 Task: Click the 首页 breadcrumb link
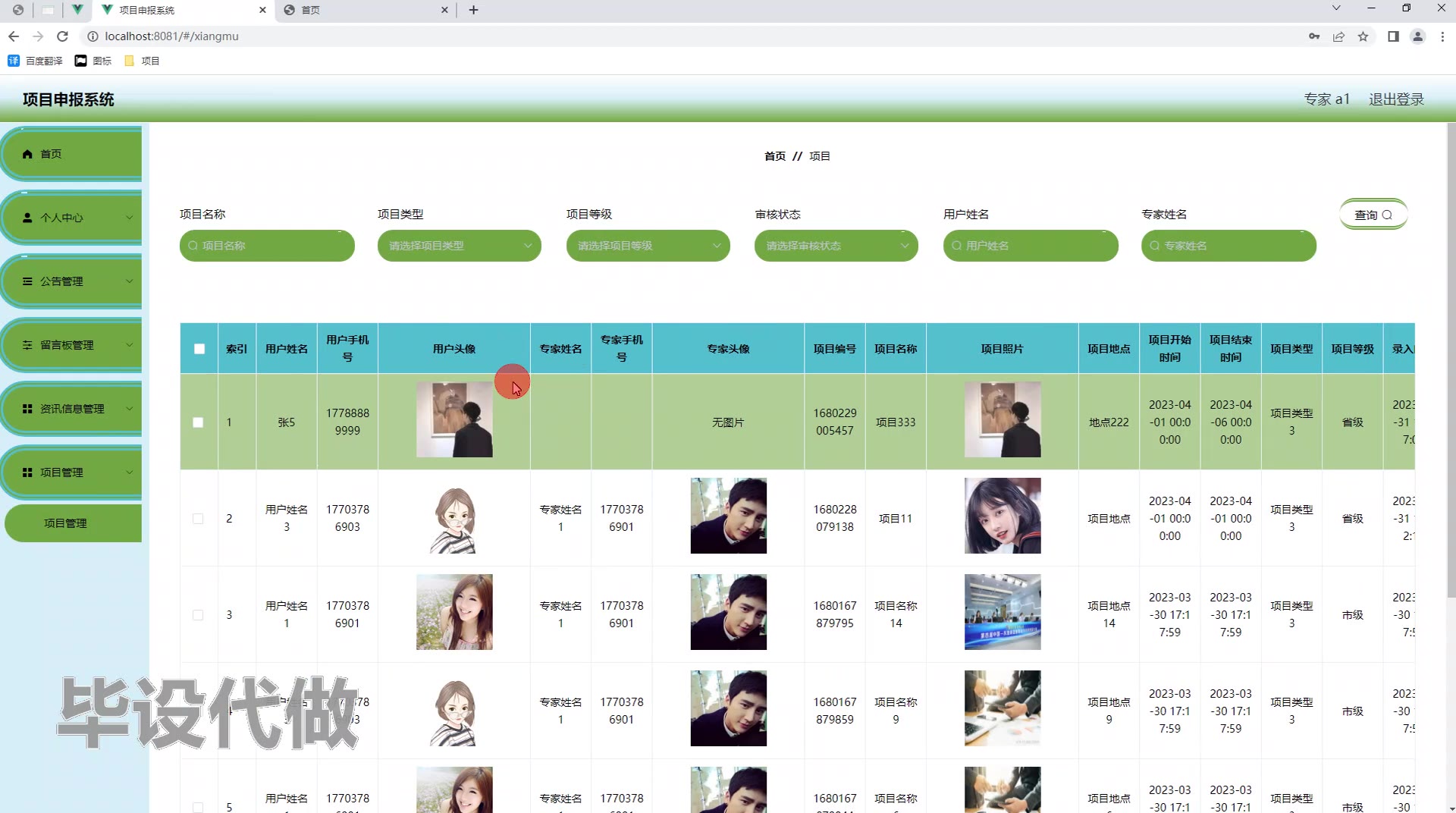(775, 156)
